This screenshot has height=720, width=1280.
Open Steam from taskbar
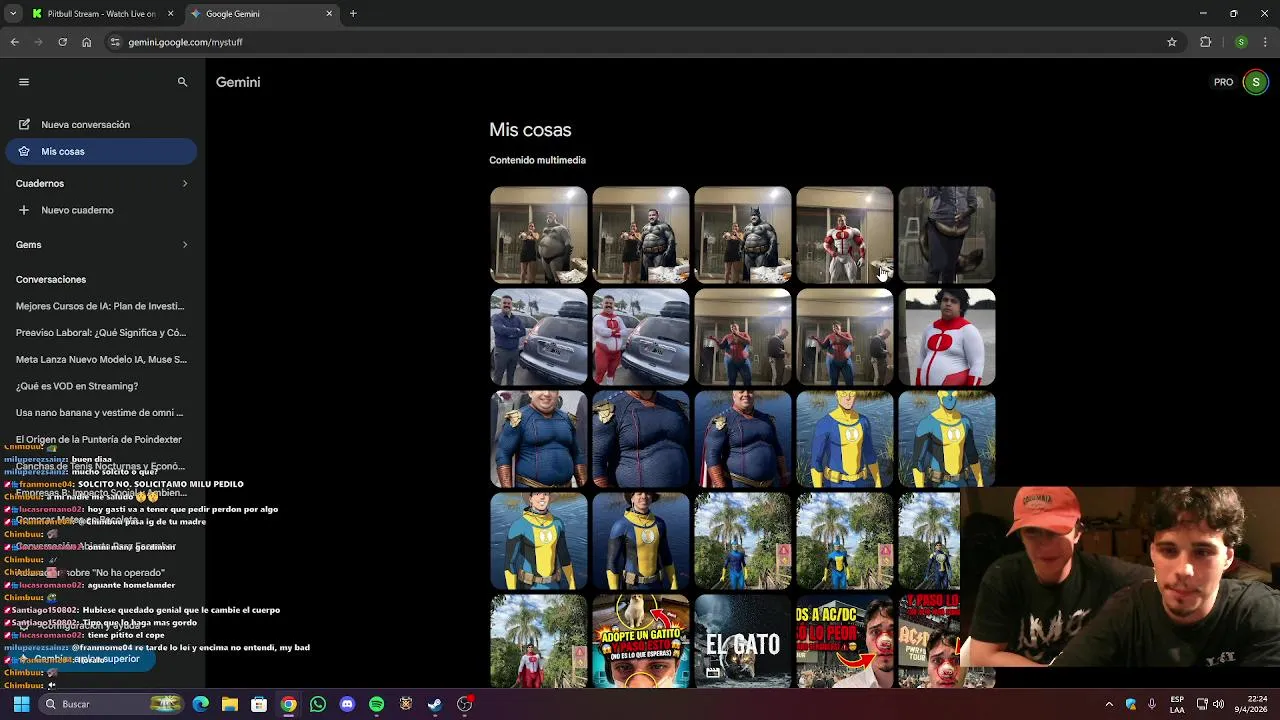click(435, 704)
